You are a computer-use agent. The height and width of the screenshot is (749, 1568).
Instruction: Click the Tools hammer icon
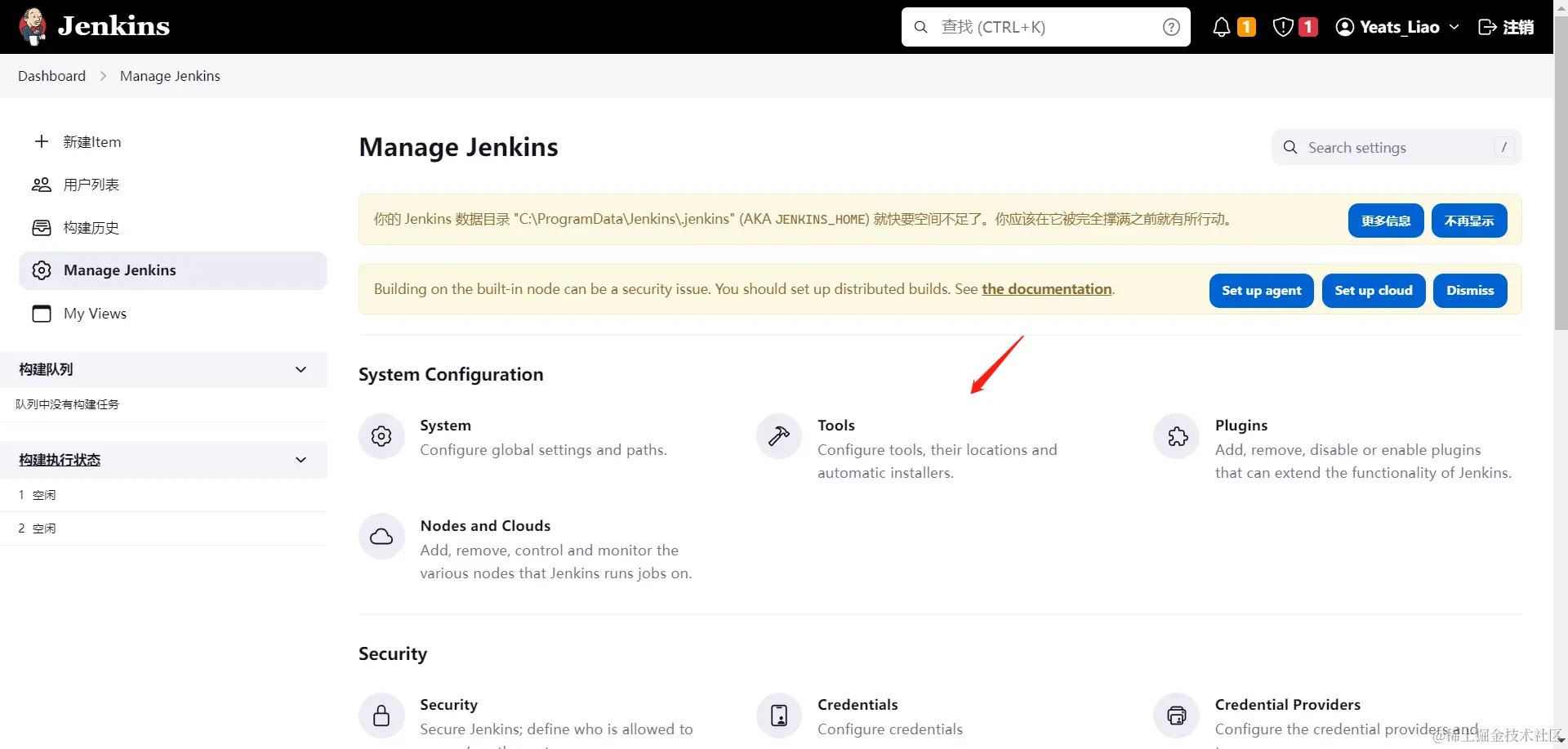click(779, 436)
